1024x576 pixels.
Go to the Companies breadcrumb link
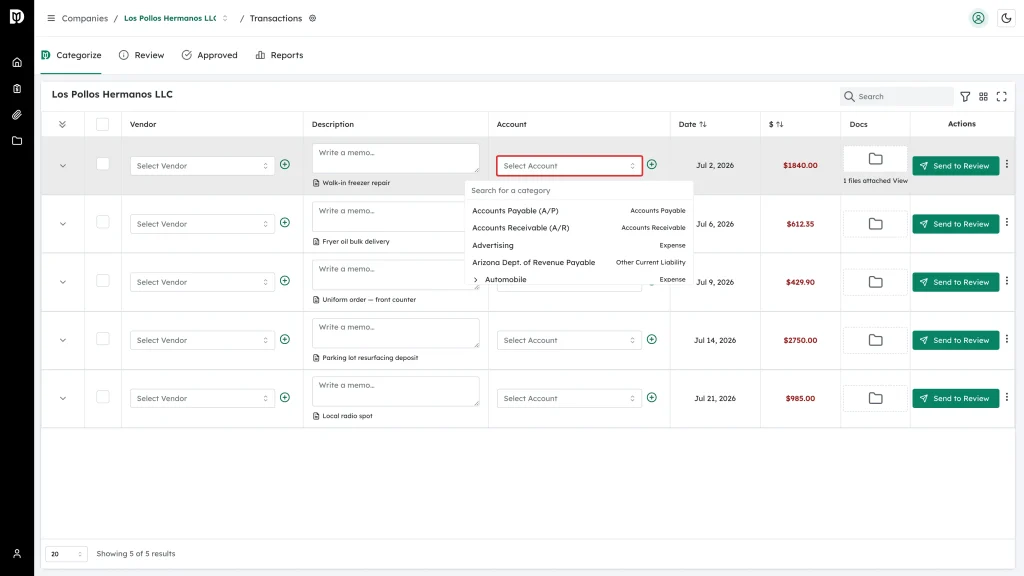[x=85, y=18]
